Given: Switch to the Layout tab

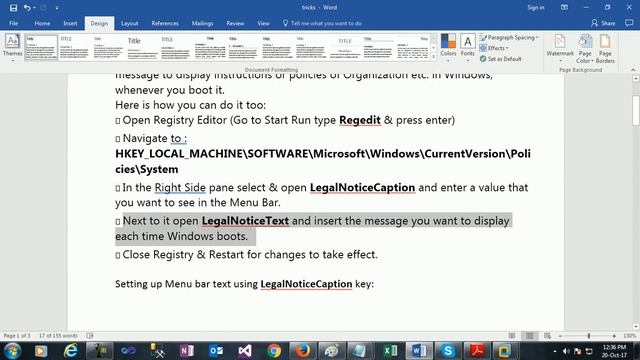Looking at the screenshot, I should pos(129,23).
